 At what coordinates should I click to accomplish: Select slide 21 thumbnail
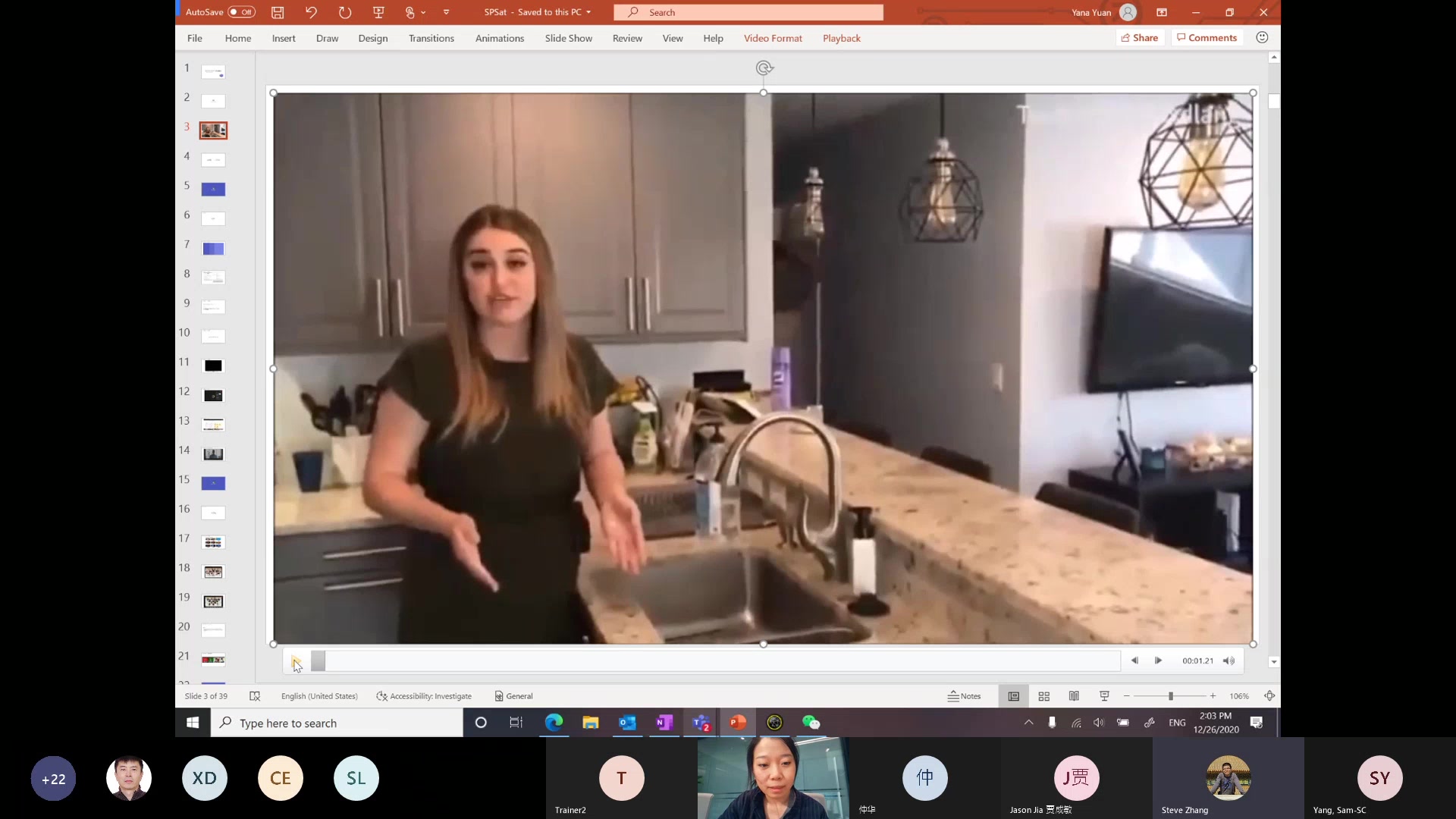tap(213, 660)
